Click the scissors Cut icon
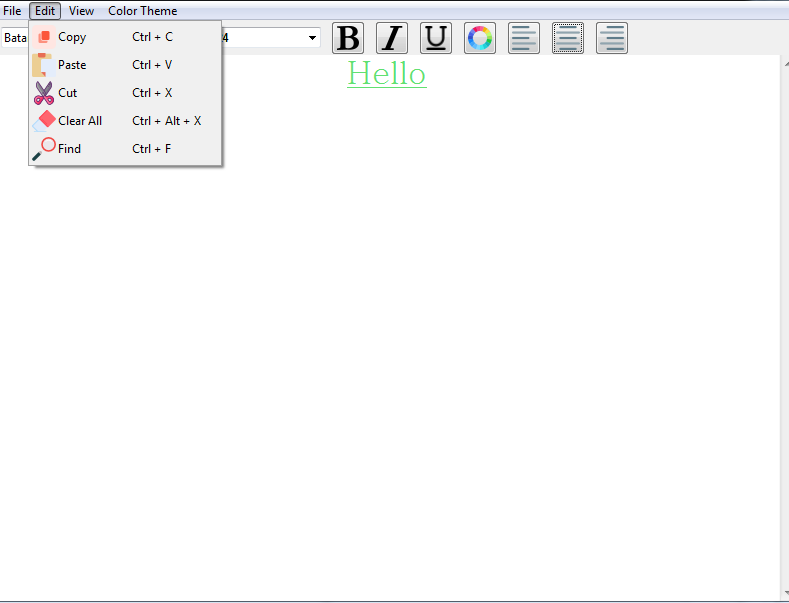 [44, 93]
